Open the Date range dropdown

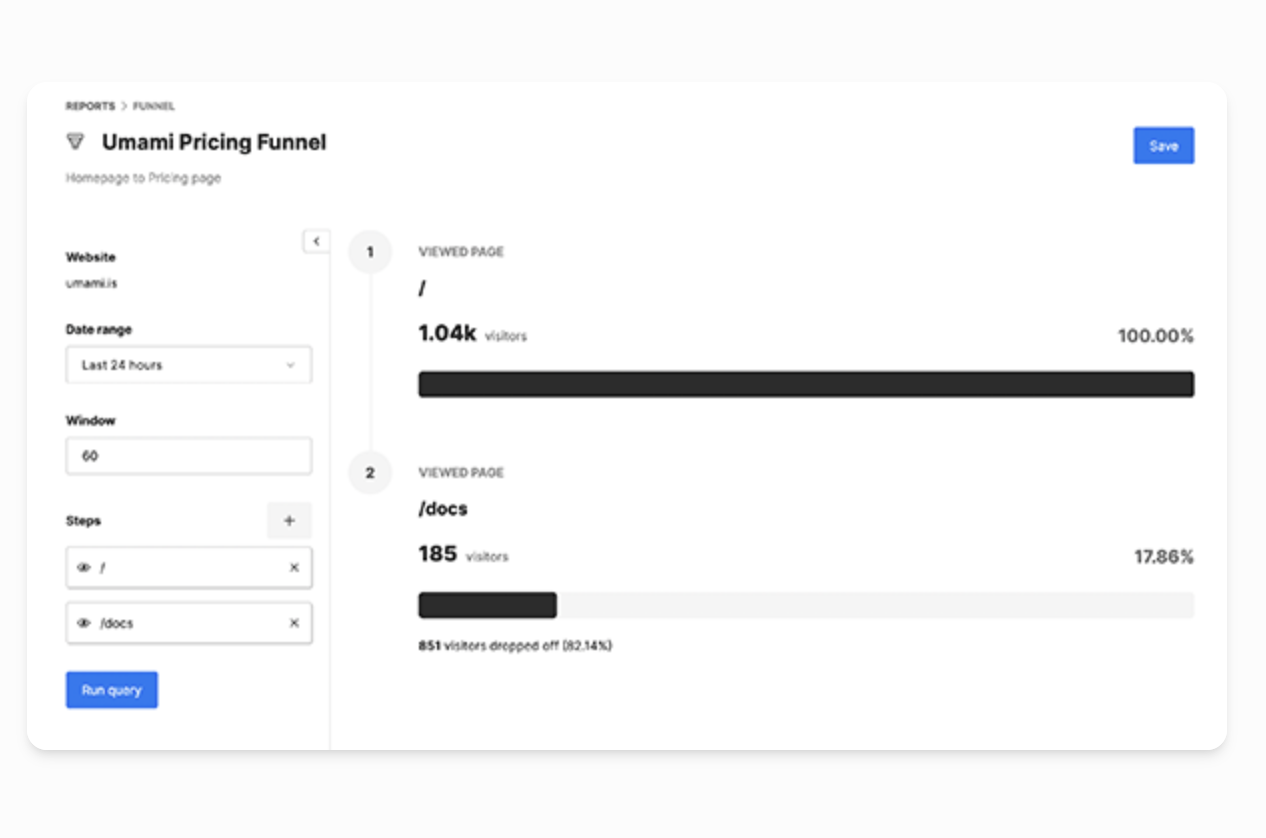click(x=188, y=365)
